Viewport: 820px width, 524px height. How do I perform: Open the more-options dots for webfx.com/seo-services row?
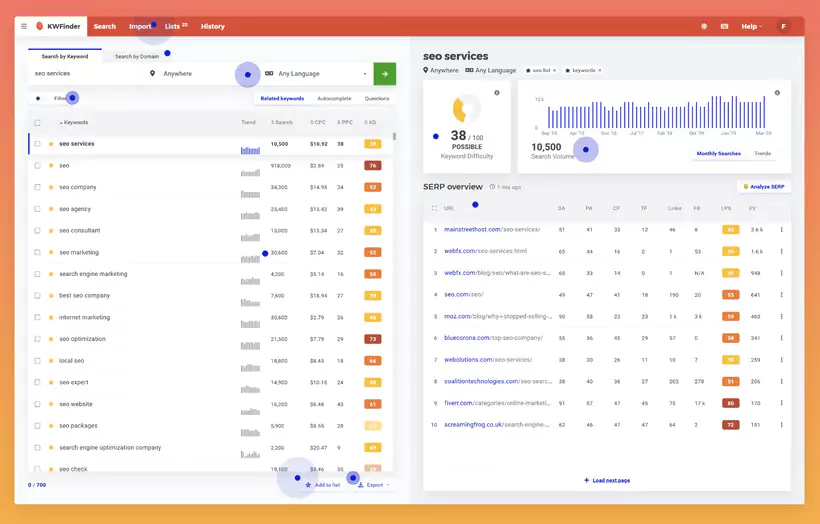coord(781,252)
